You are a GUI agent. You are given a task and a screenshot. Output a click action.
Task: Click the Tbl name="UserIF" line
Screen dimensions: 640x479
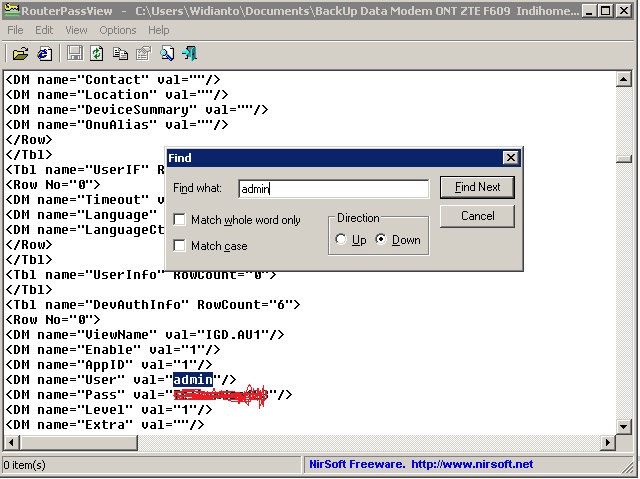[x=85, y=169]
